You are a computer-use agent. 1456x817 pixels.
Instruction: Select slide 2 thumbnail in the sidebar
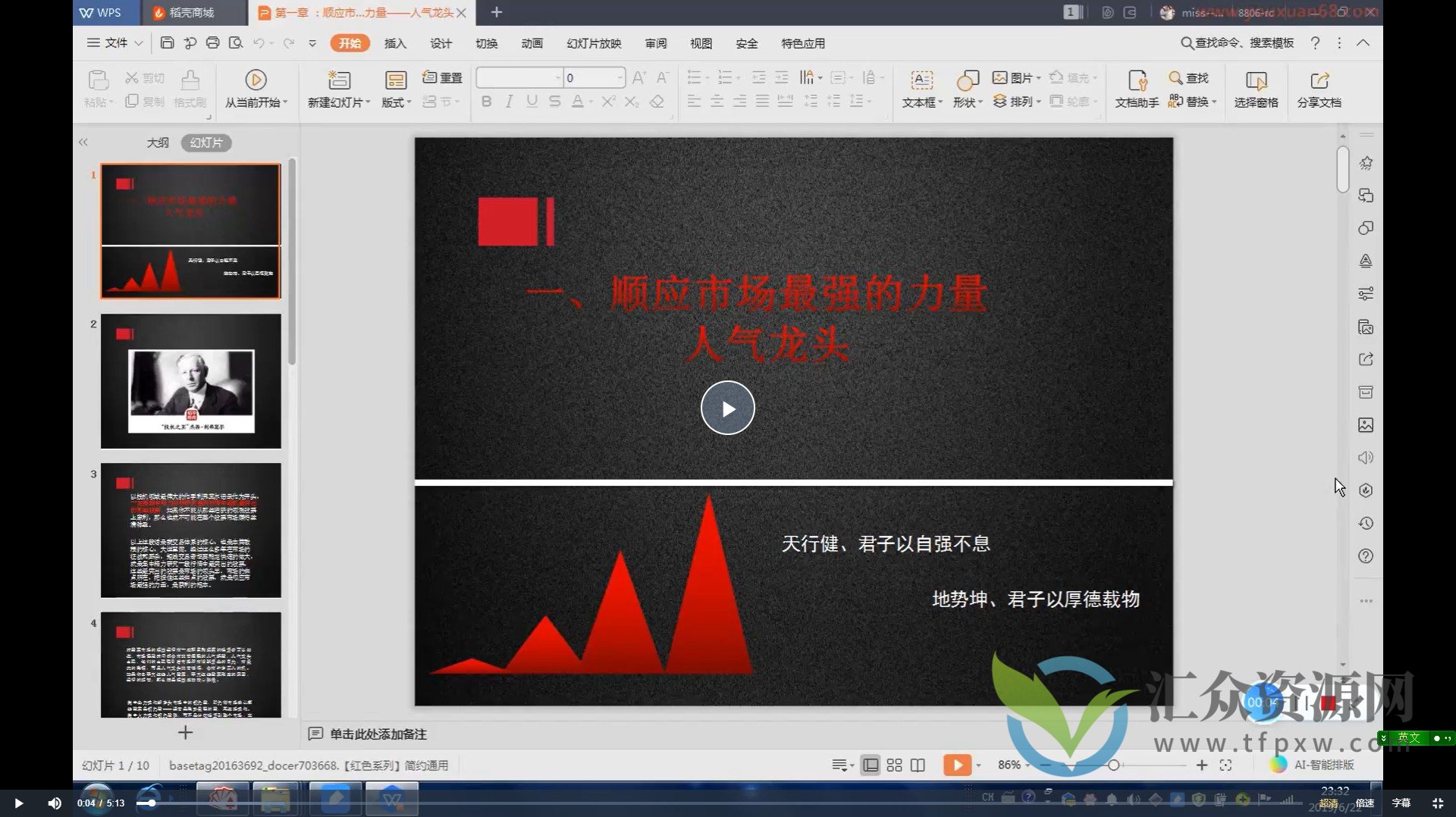190,380
